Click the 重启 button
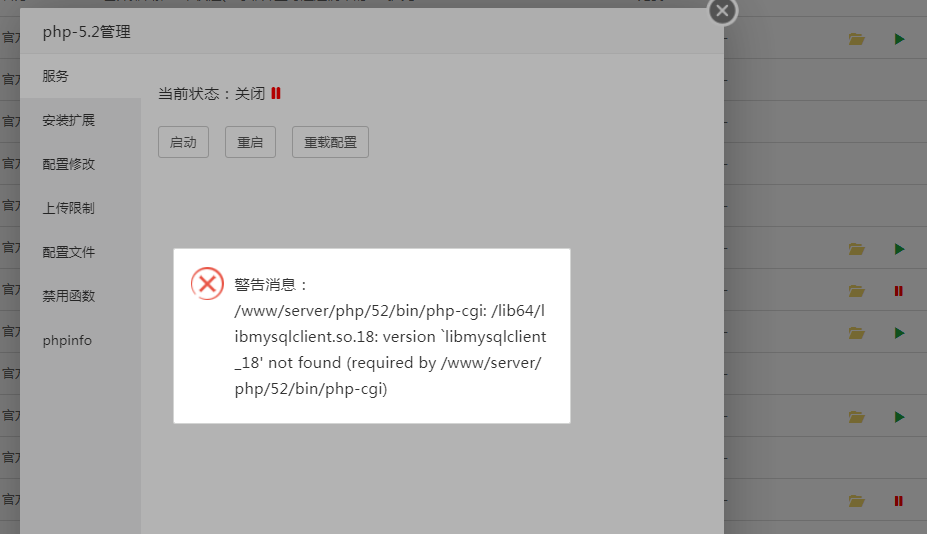This screenshot has width=927, height=534. coord(250,142)
